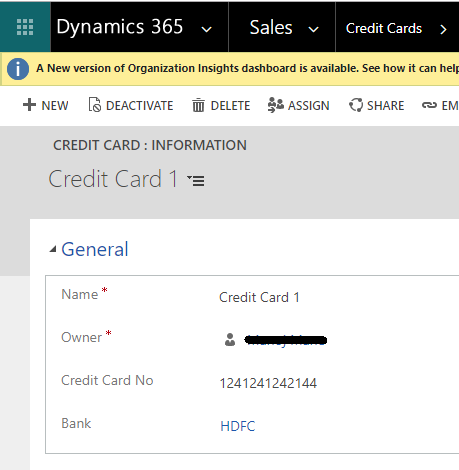Expand the Dynamics 365 dropdown chevron
This screenshot has height=470, width=459.
coord(207,29)
